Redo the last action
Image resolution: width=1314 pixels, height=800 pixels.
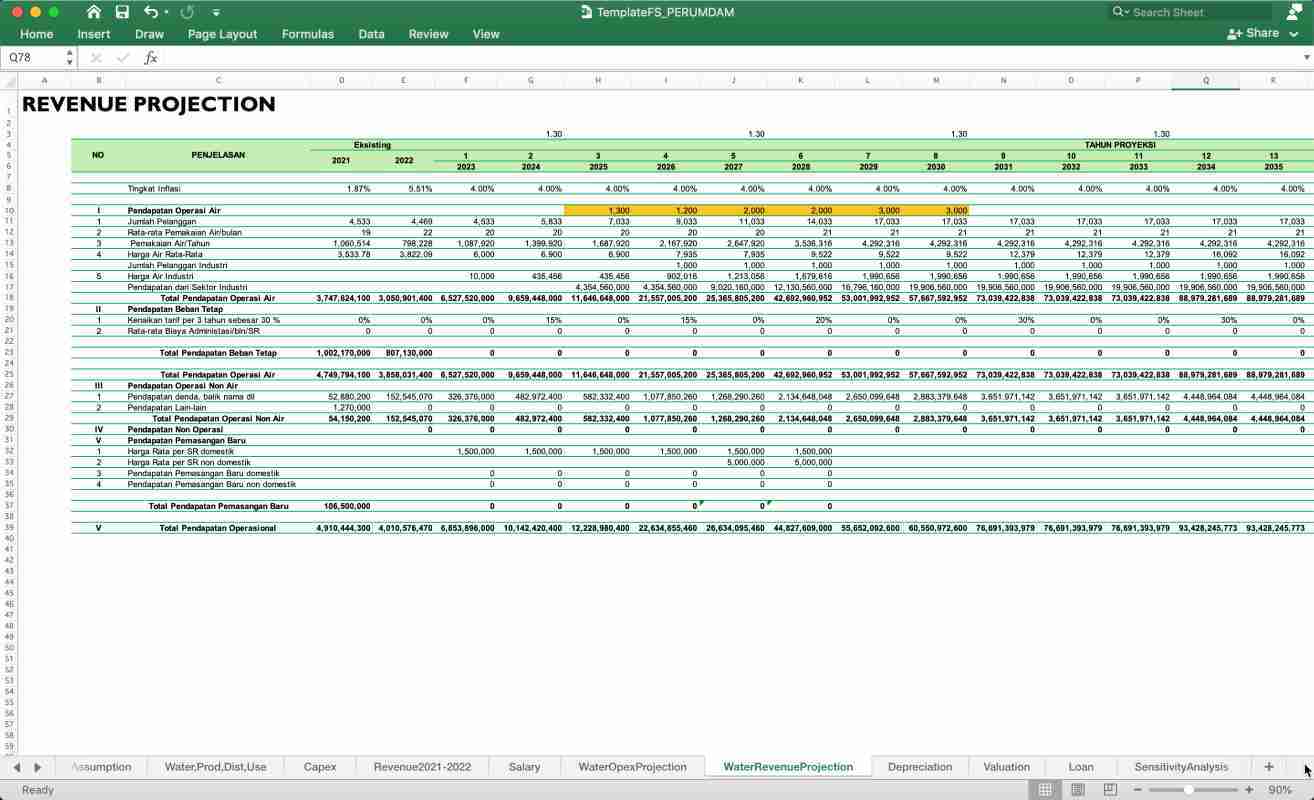coord(187,12)
